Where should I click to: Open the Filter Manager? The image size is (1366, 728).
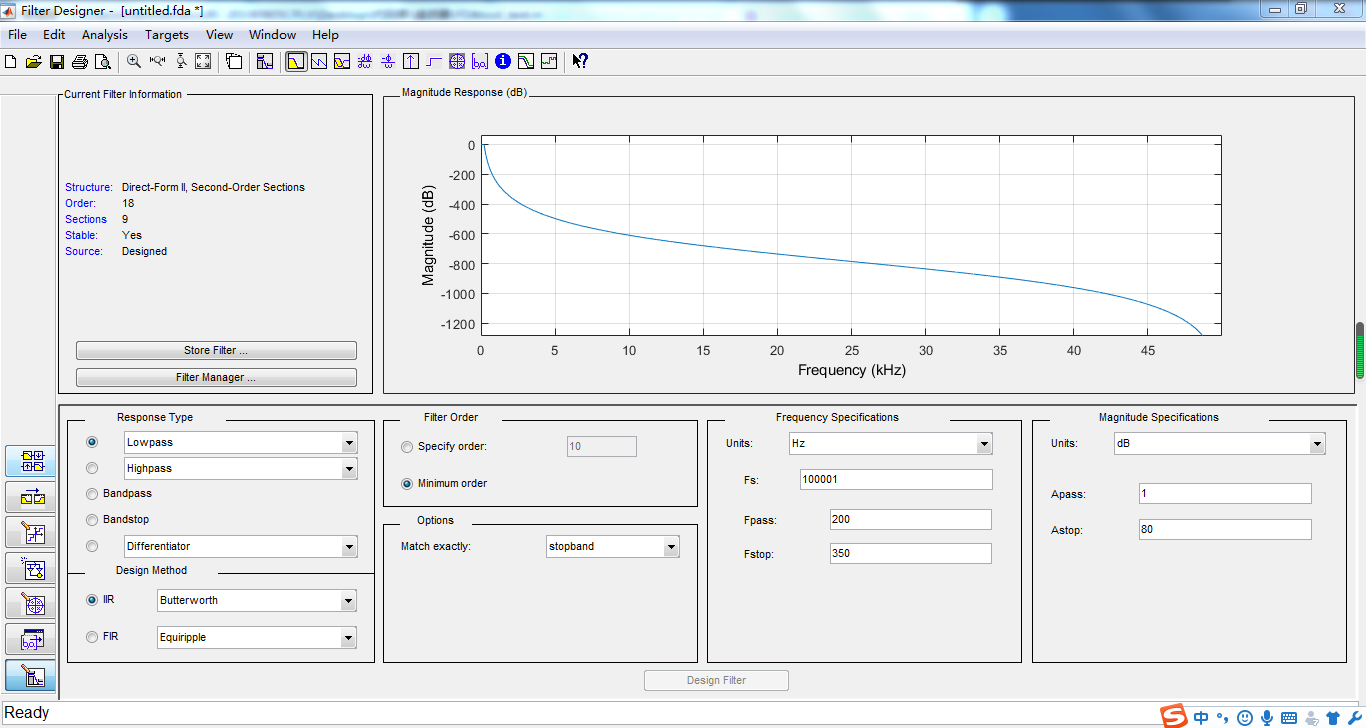[x=216, y=377]
